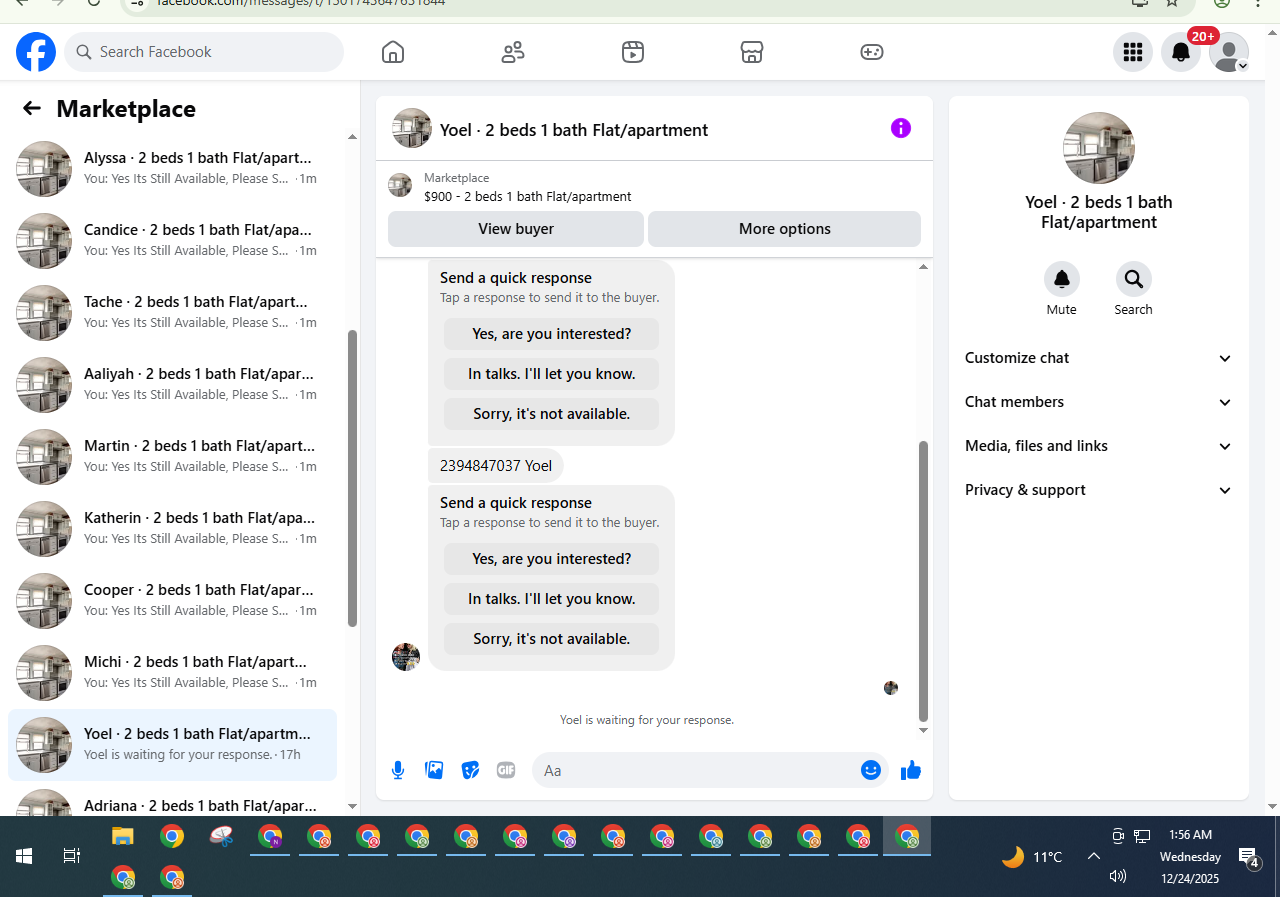The width and height of the screenshot is (1280, 897).
Task: Send a thumbs-up like
Action: click(911, 770)
